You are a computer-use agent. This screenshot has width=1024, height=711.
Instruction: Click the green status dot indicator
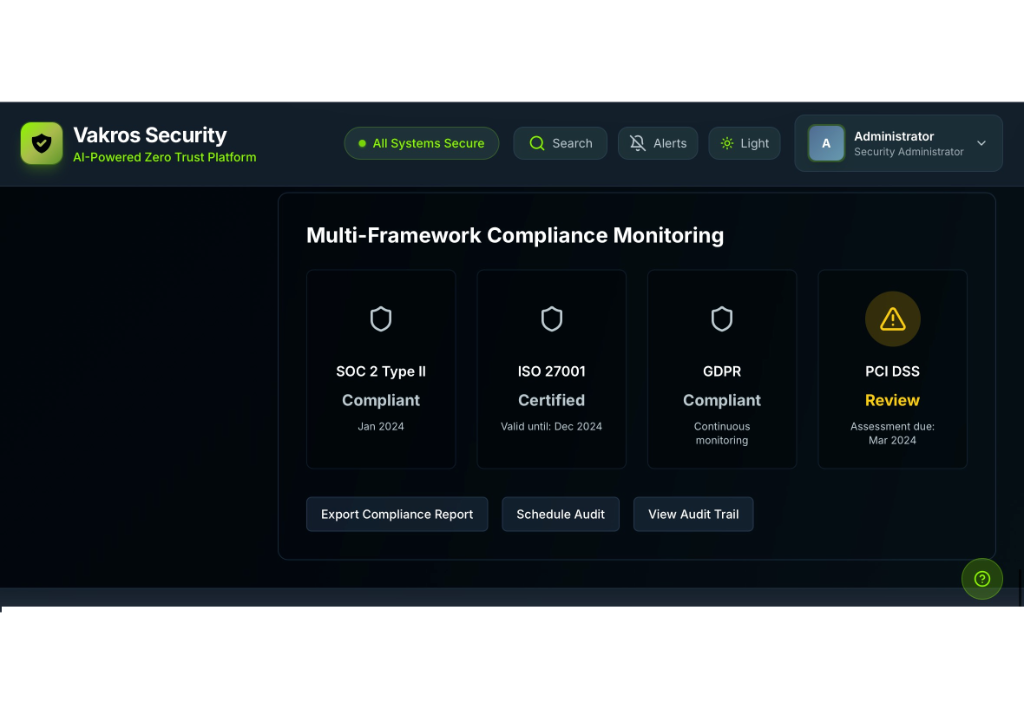click(x=361, y=143)
